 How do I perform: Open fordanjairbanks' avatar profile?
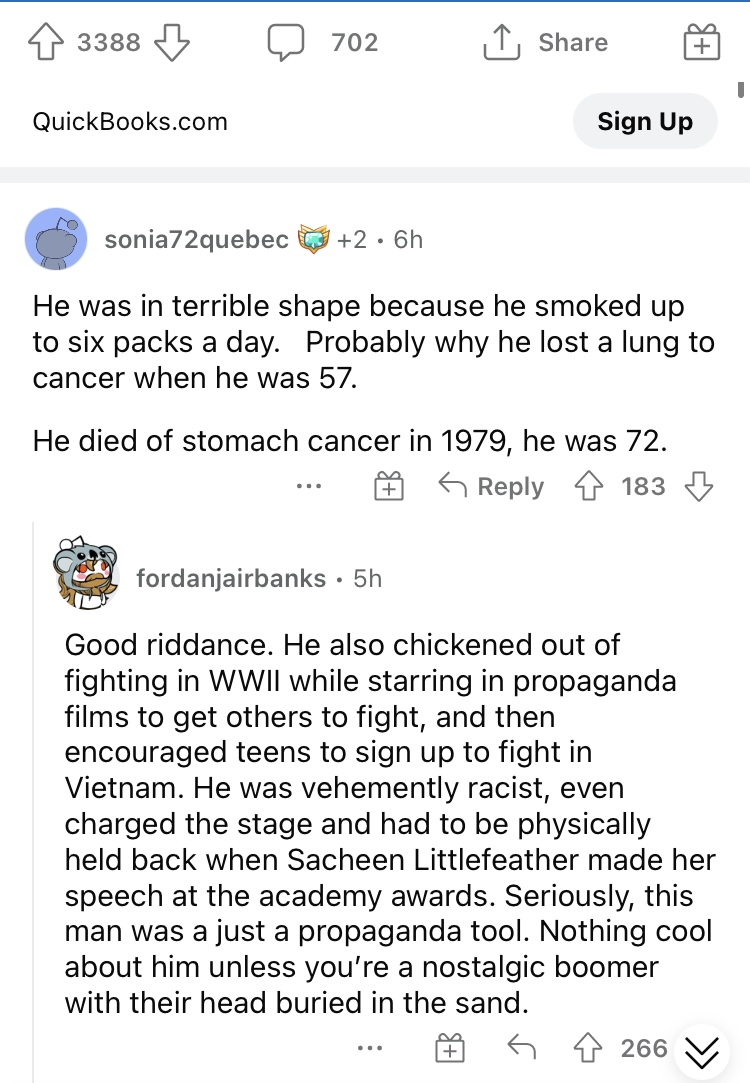(x=86, y=573)
